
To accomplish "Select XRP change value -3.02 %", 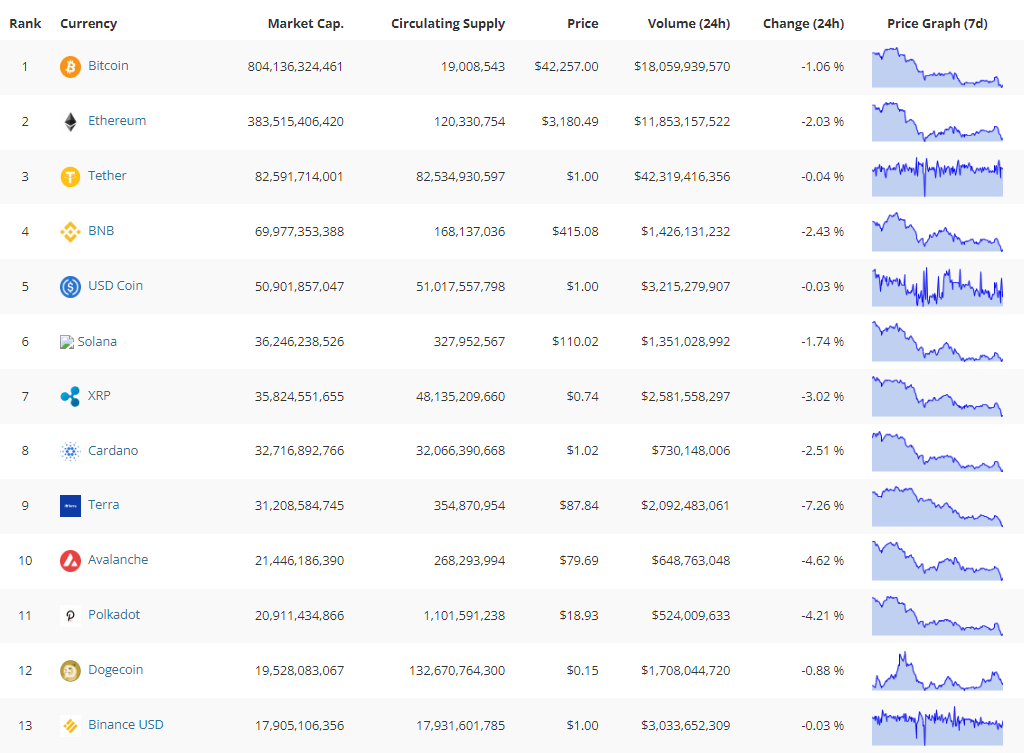I will pos(823,397).
